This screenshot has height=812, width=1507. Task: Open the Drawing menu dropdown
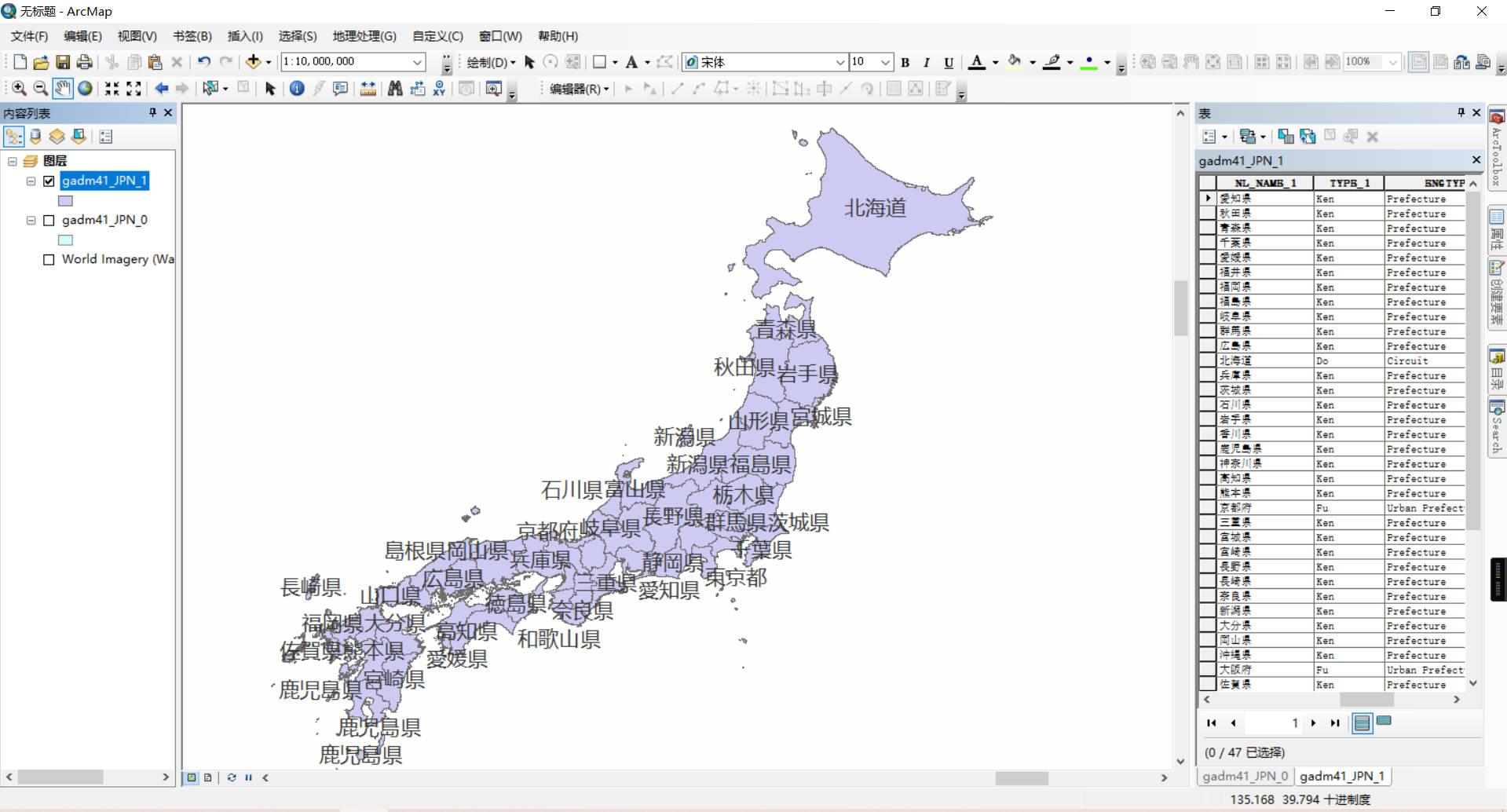tap(491, 62)
